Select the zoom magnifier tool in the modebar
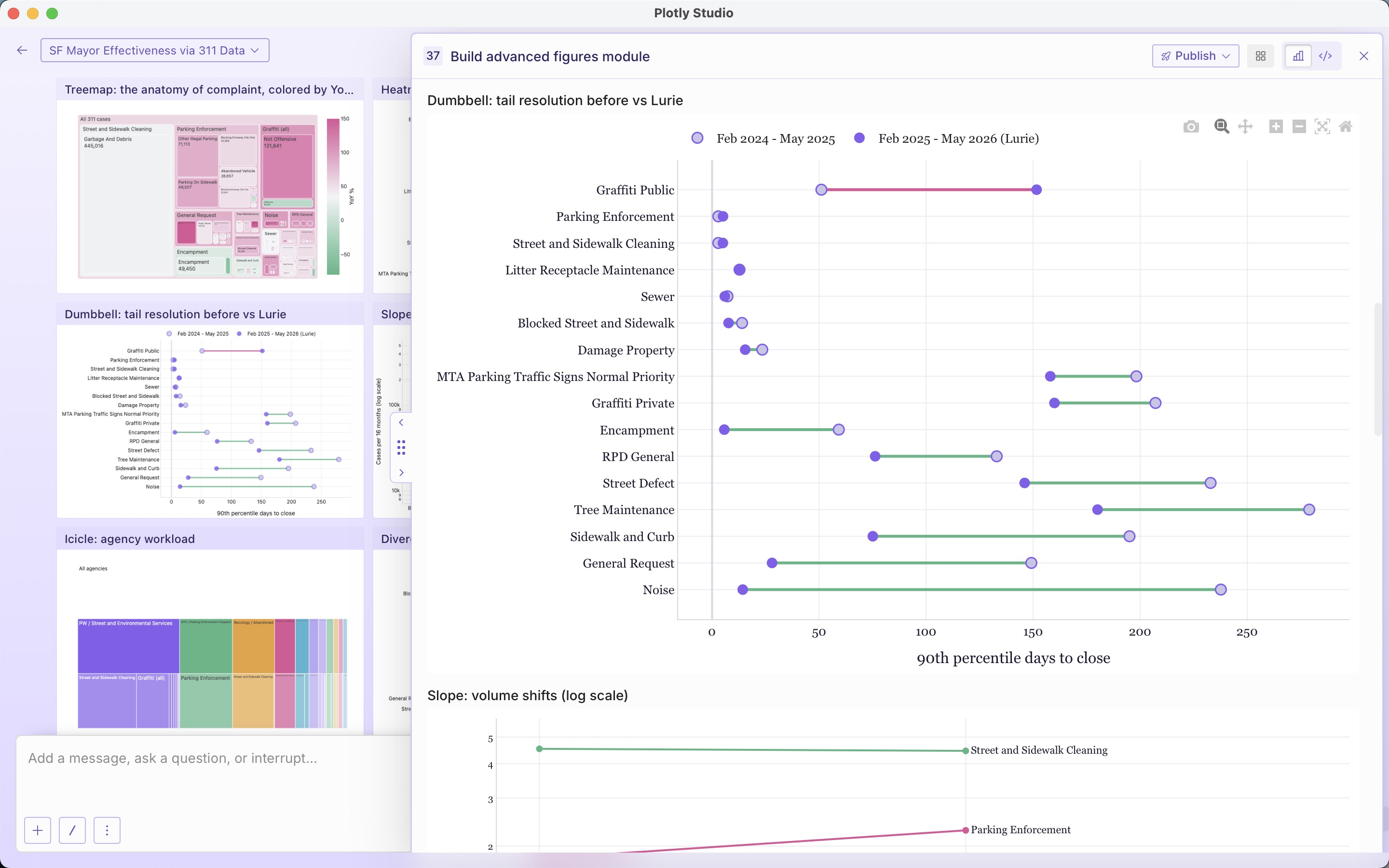 [x=1221, y=126]
